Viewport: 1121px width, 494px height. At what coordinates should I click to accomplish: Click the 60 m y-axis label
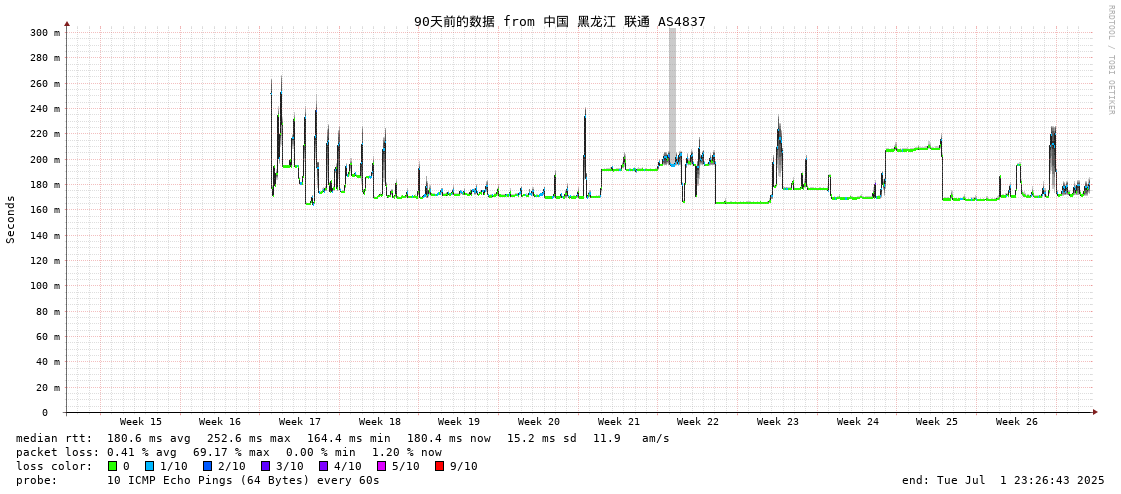tap(47, 336)
